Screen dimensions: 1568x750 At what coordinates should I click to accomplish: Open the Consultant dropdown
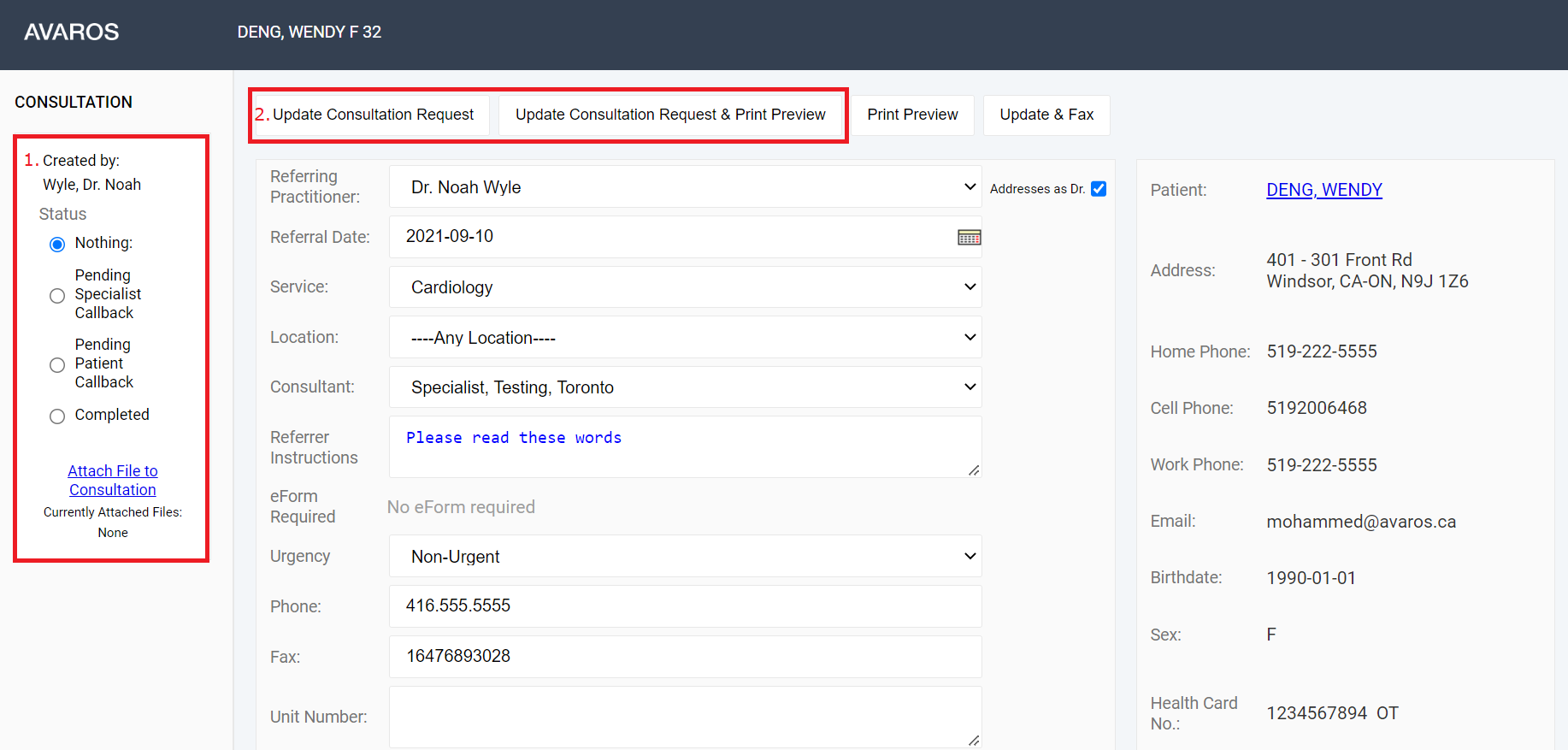click(x=685, y=387)
